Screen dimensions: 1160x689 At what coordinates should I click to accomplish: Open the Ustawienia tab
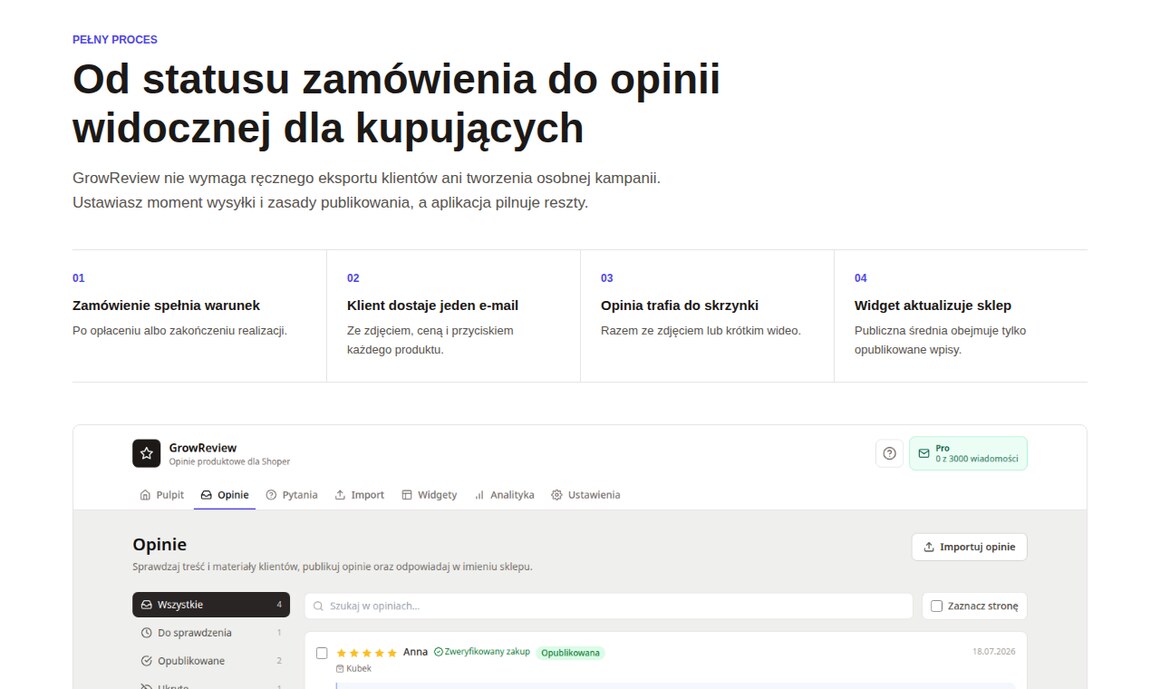[585, 495]
